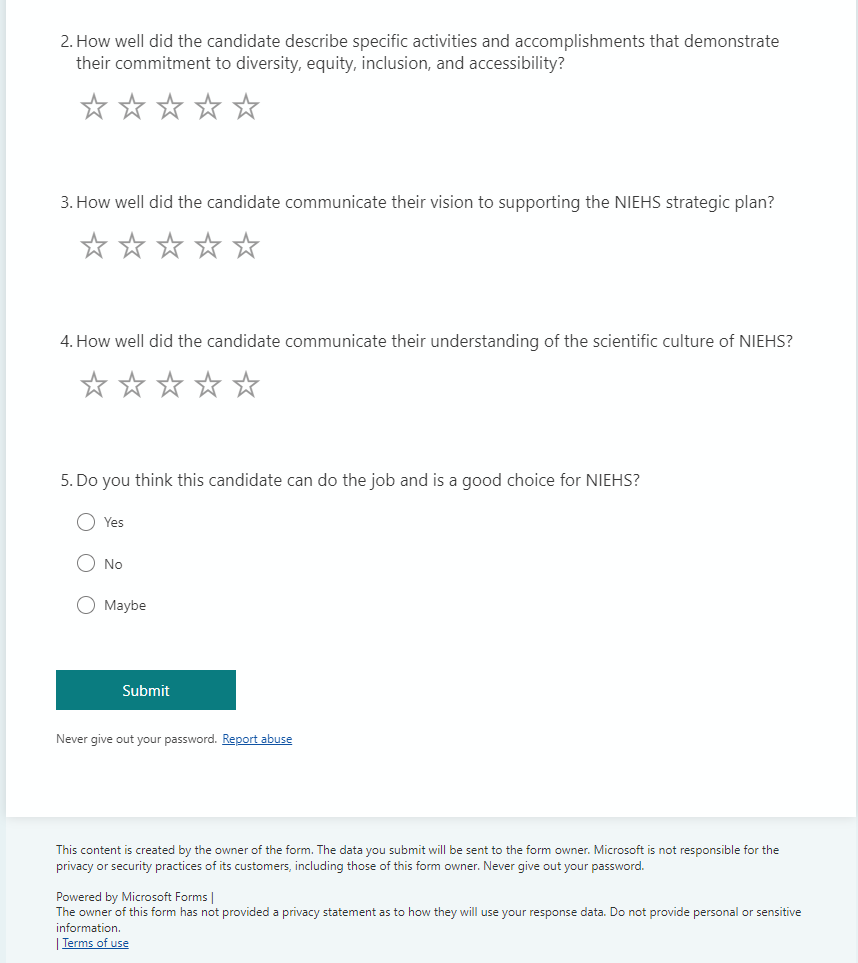Submit the form

pos(146,690)
